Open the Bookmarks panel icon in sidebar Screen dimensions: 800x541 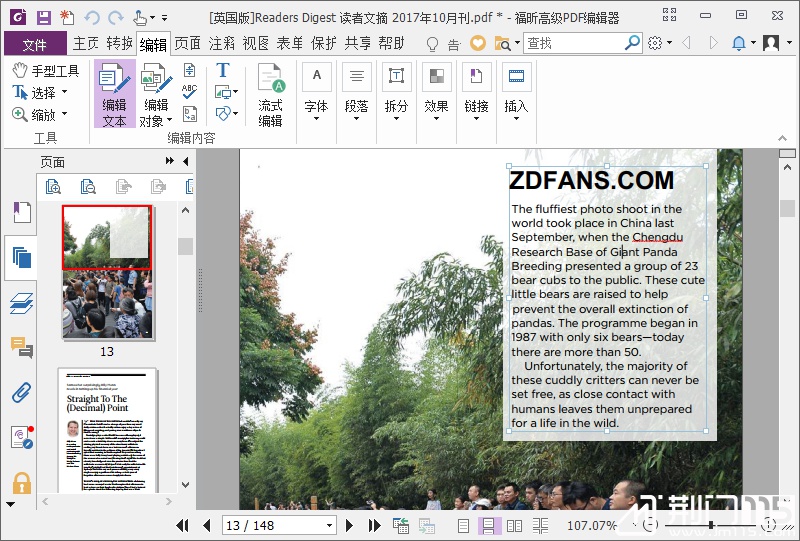tap(21, 212)
